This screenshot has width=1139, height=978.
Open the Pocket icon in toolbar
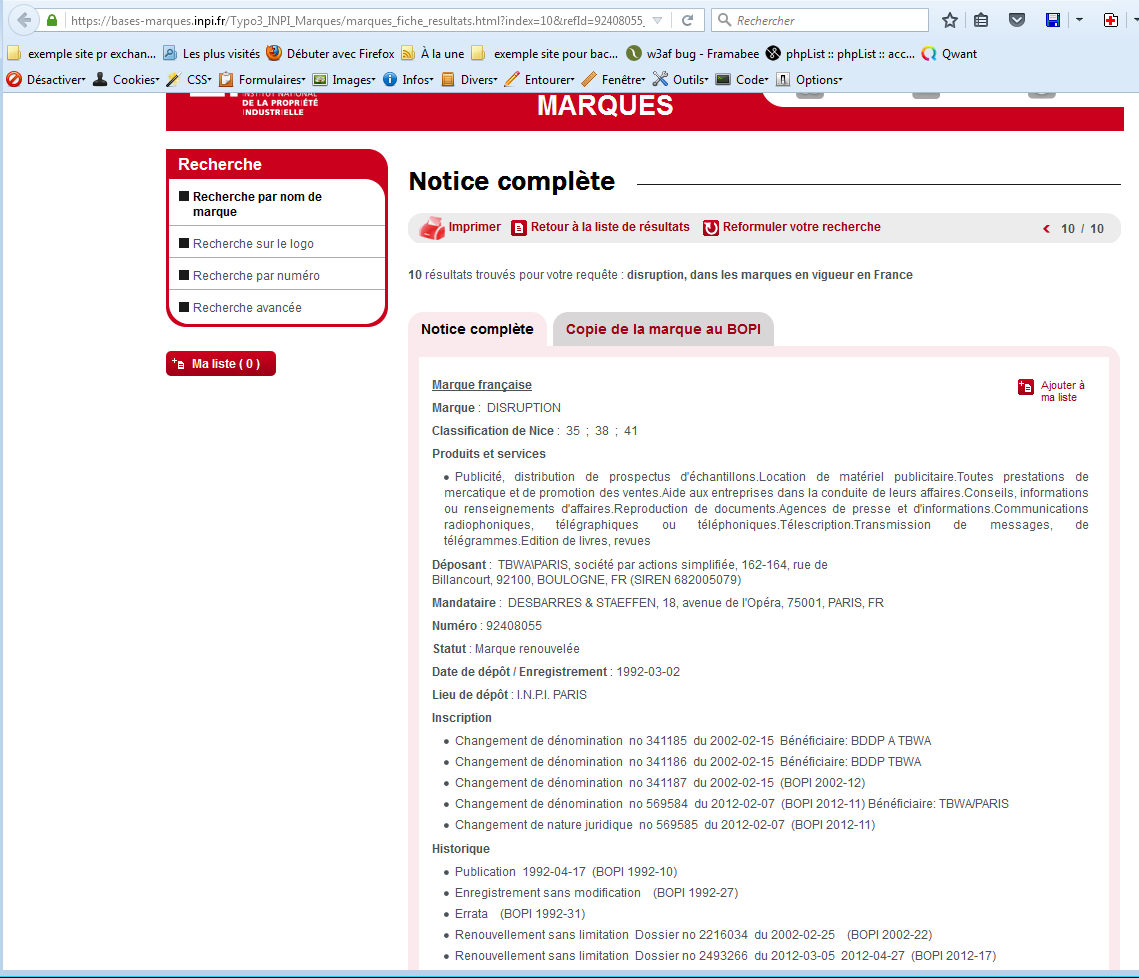tap(1016, 20)
